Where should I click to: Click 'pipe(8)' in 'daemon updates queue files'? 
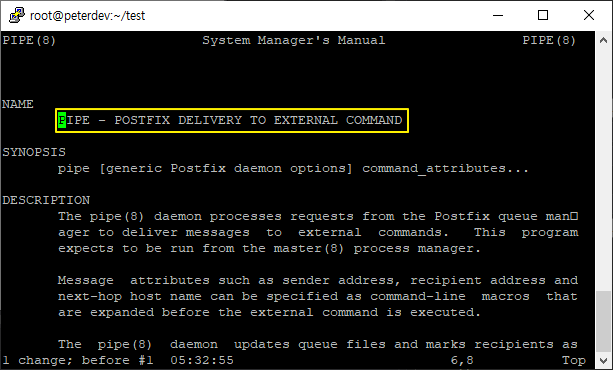pyautogui.click(x=125, y=345)
